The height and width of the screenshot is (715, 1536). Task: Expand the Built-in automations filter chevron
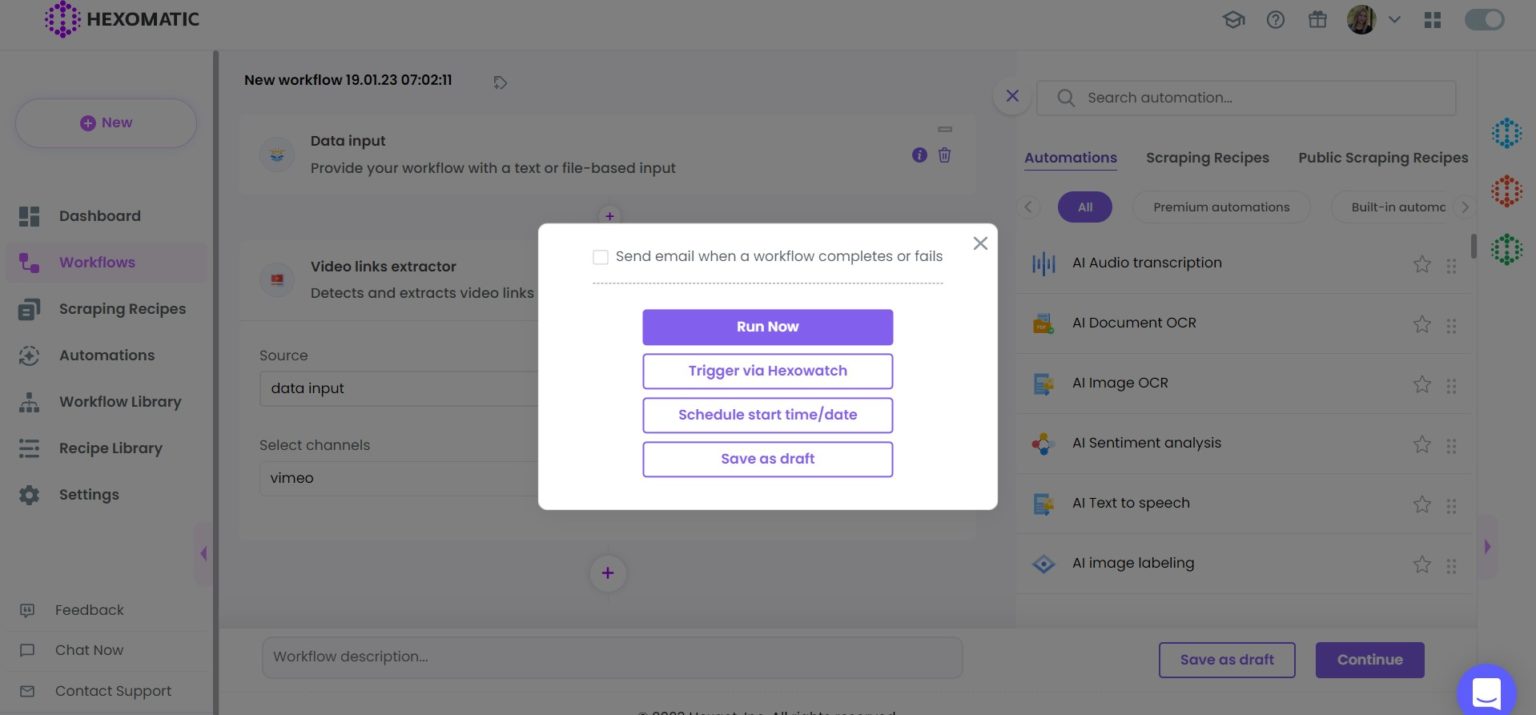click(1465, 206)
